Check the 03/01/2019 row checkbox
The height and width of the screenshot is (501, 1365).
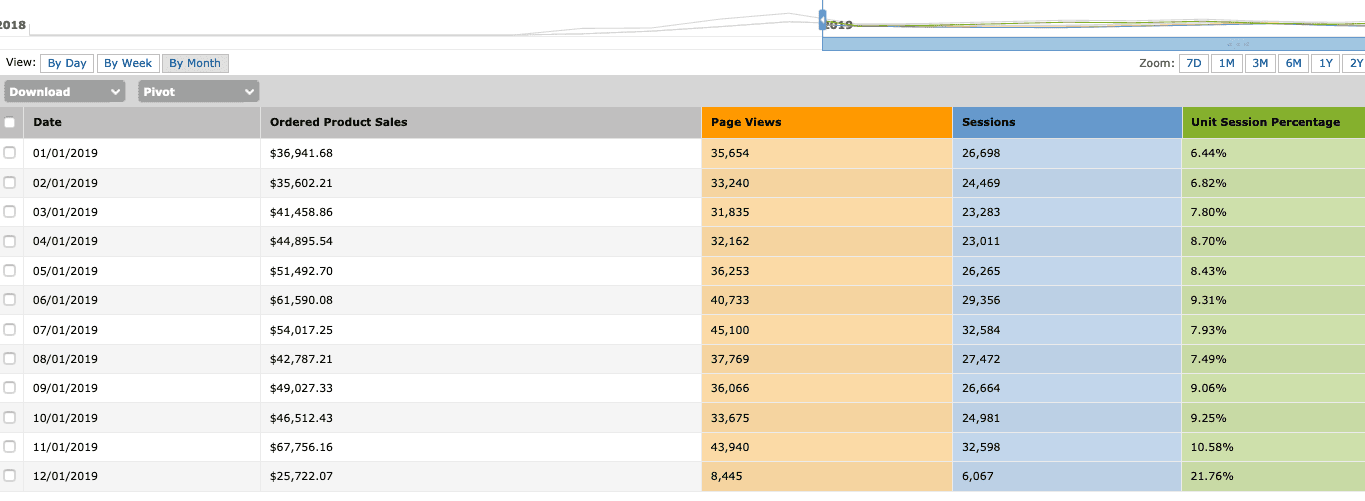10,212
